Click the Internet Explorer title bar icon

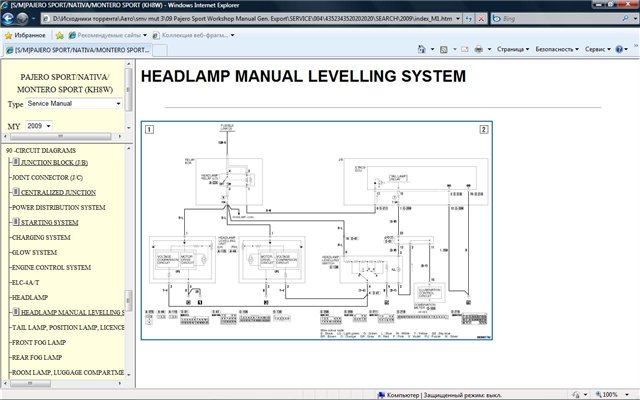[4, 5]
